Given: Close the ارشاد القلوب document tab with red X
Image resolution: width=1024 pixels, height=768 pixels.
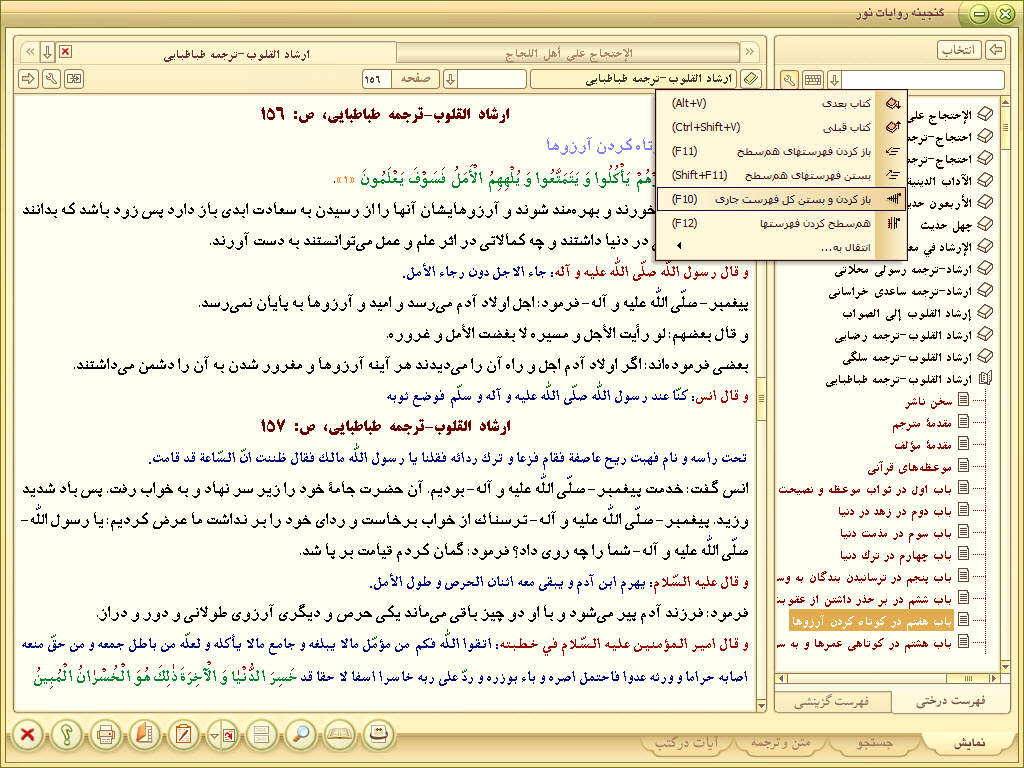Looking at the screenshot, I should (65, 52).
